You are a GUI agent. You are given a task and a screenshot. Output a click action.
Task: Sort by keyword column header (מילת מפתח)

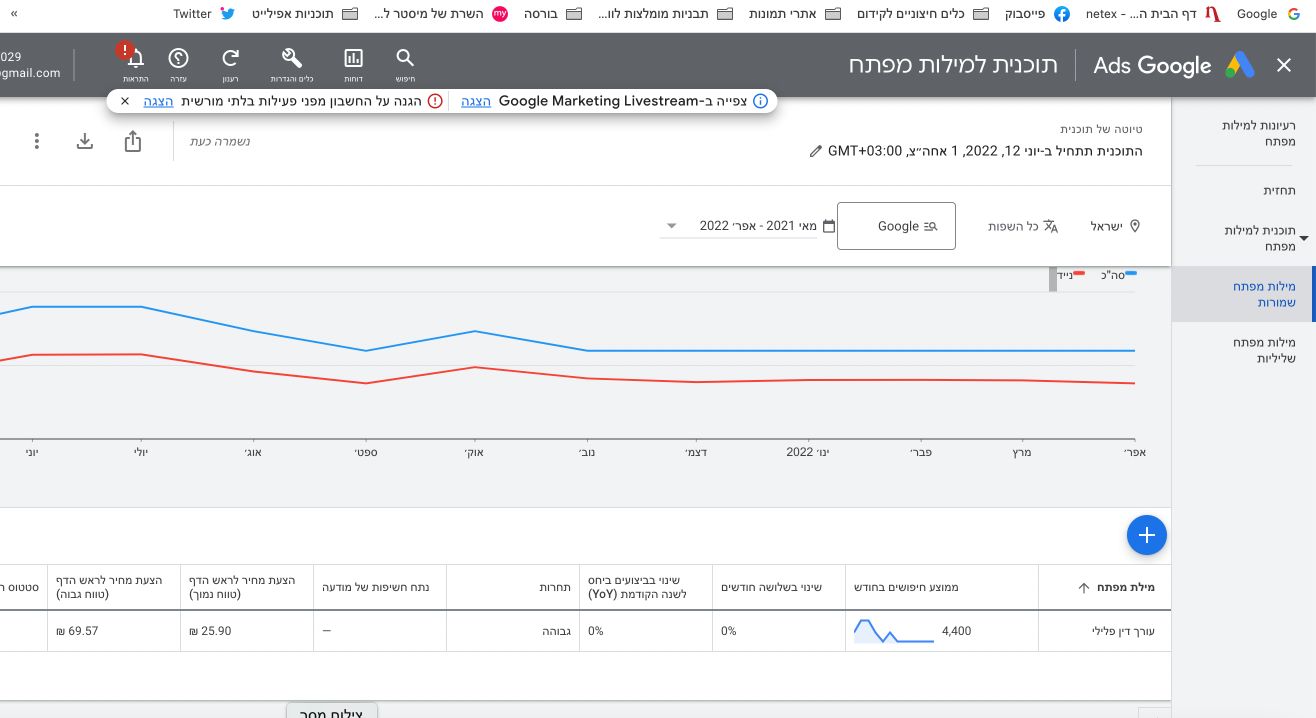tap(1124, 587)
